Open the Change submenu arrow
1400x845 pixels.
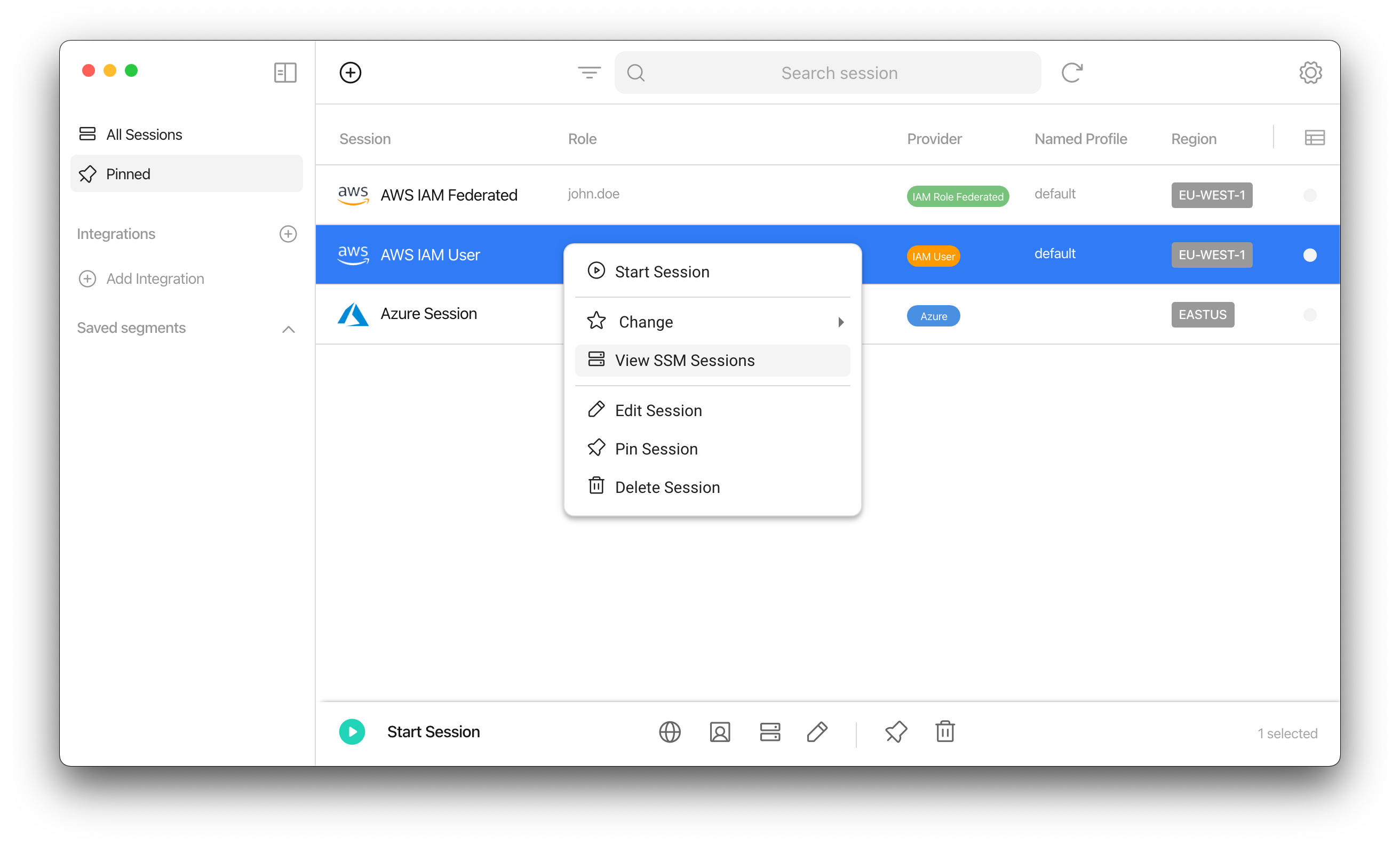pyautogui.click(x=841, y=321)
